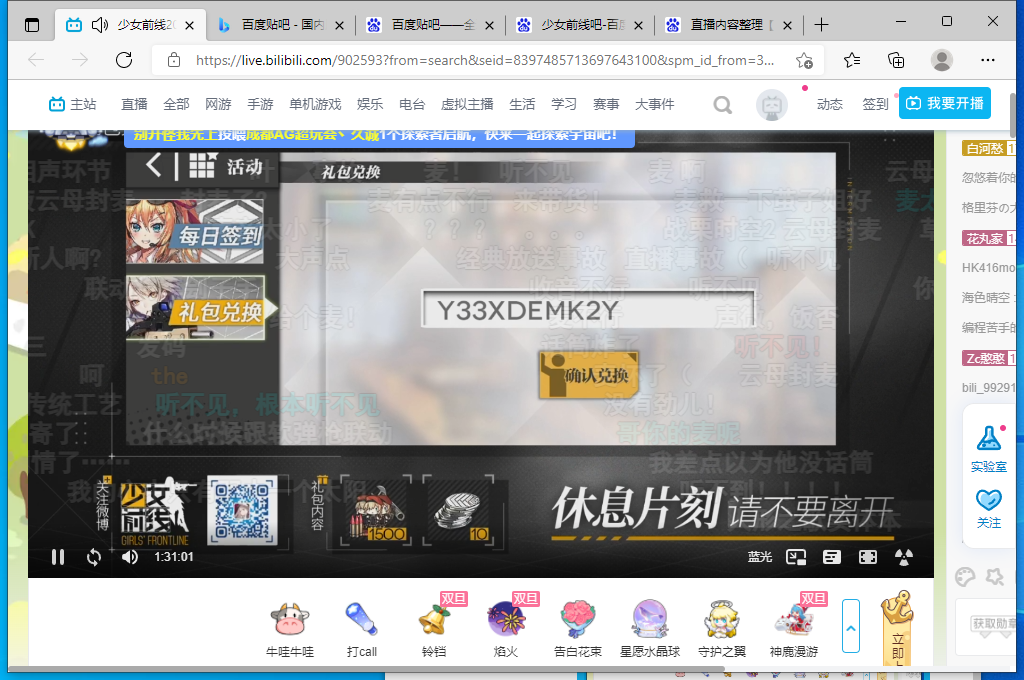The width and height of the screenshot is (1024, 680).
Task: Open the user avatar in site header
Action: [772, 105]
